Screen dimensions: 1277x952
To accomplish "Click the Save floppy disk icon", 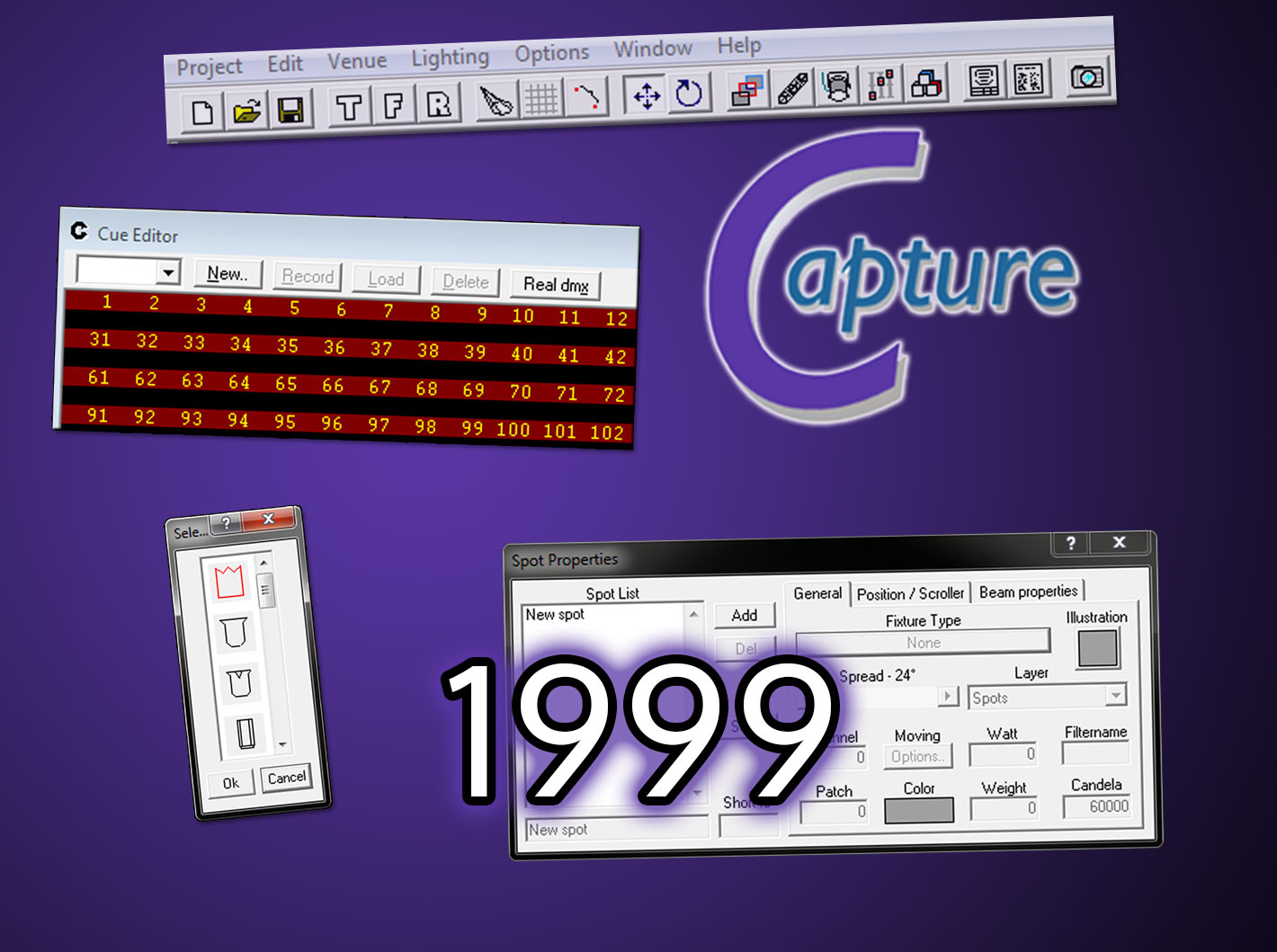I will [290, 110].
